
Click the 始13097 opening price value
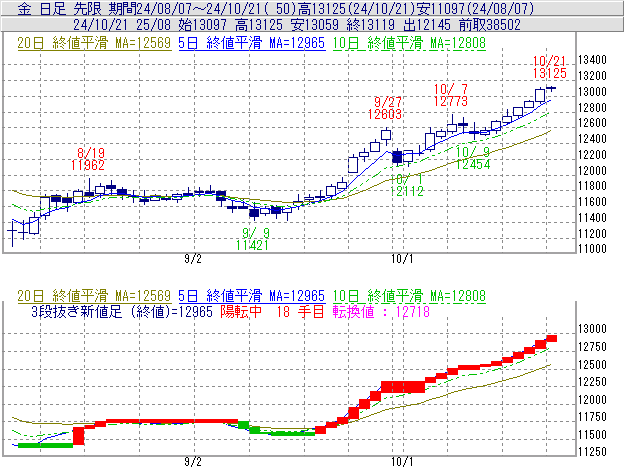(203, 25)
